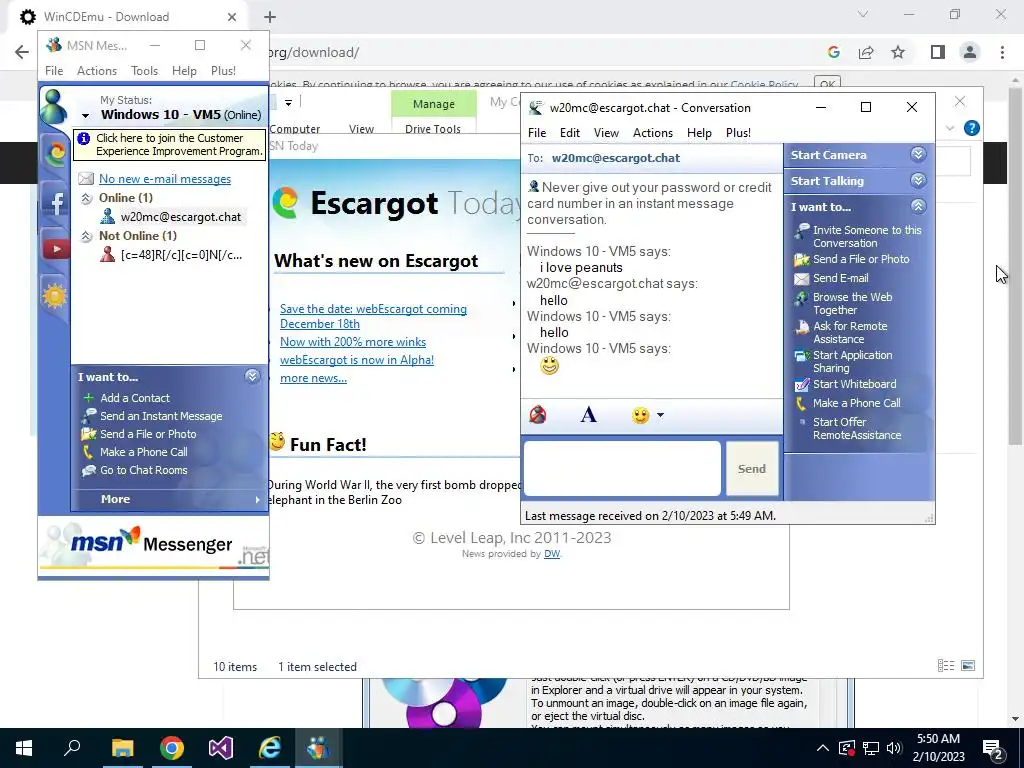Expand the More submenu in MSN main window
The width and height of the screenshot is (1024, 768).
point(169,499)
